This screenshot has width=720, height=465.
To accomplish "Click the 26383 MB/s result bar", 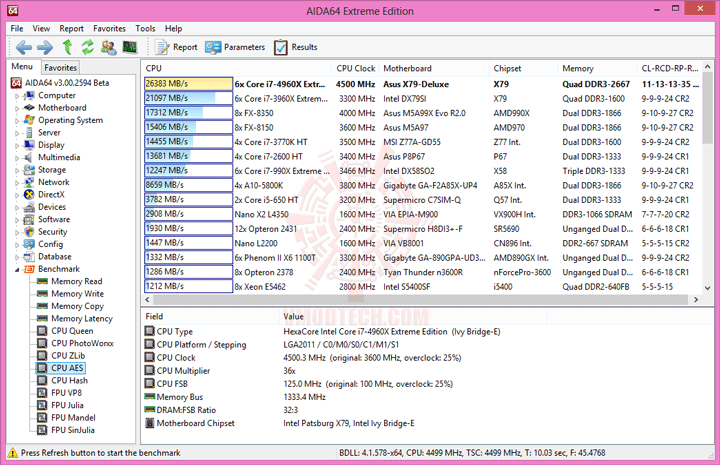I will click(x=188, y=84).
